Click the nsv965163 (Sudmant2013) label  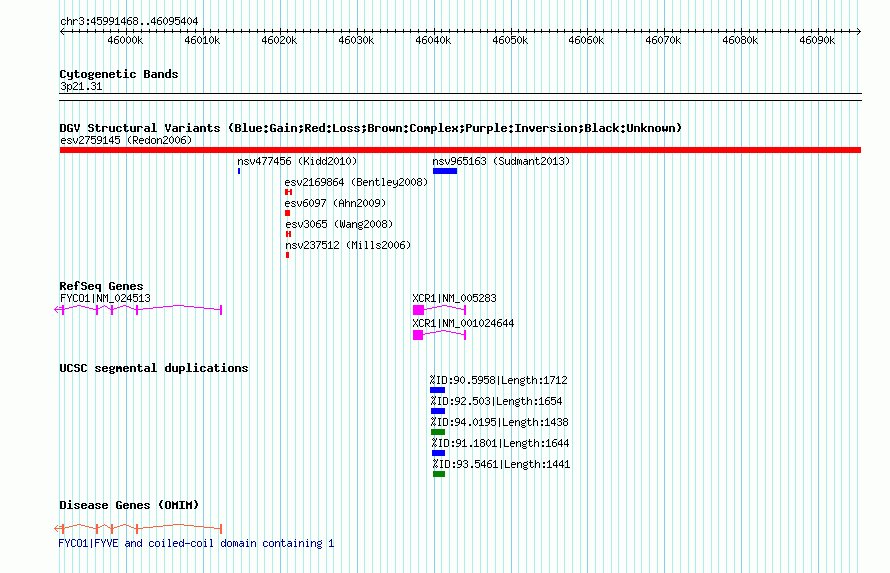501,161
